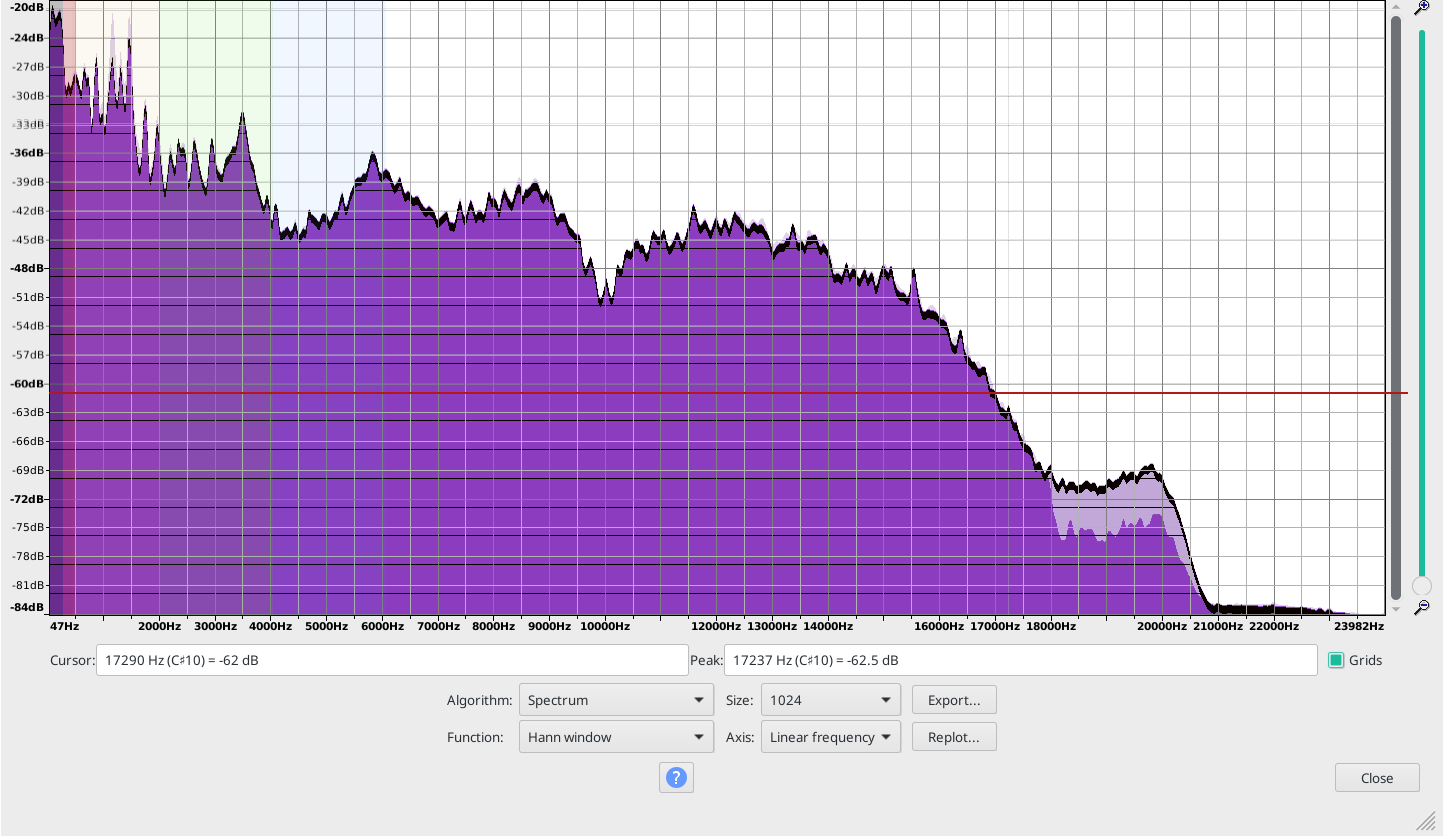Click the scrollbar up arrow

(x=1396, y=8)
